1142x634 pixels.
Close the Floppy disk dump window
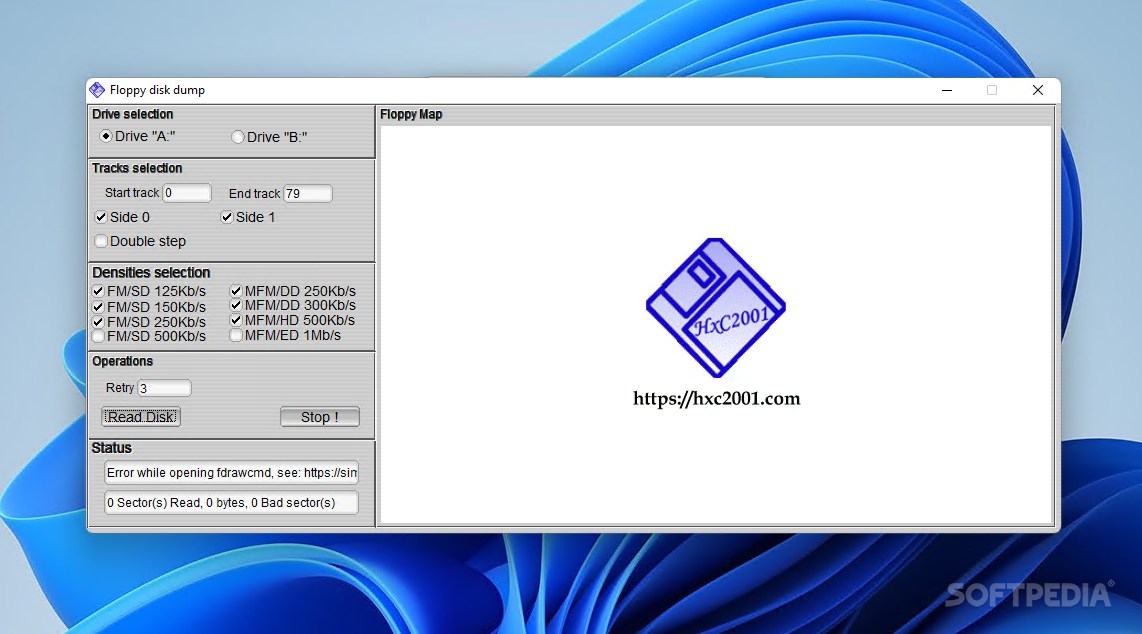(x=1038, y=90)
